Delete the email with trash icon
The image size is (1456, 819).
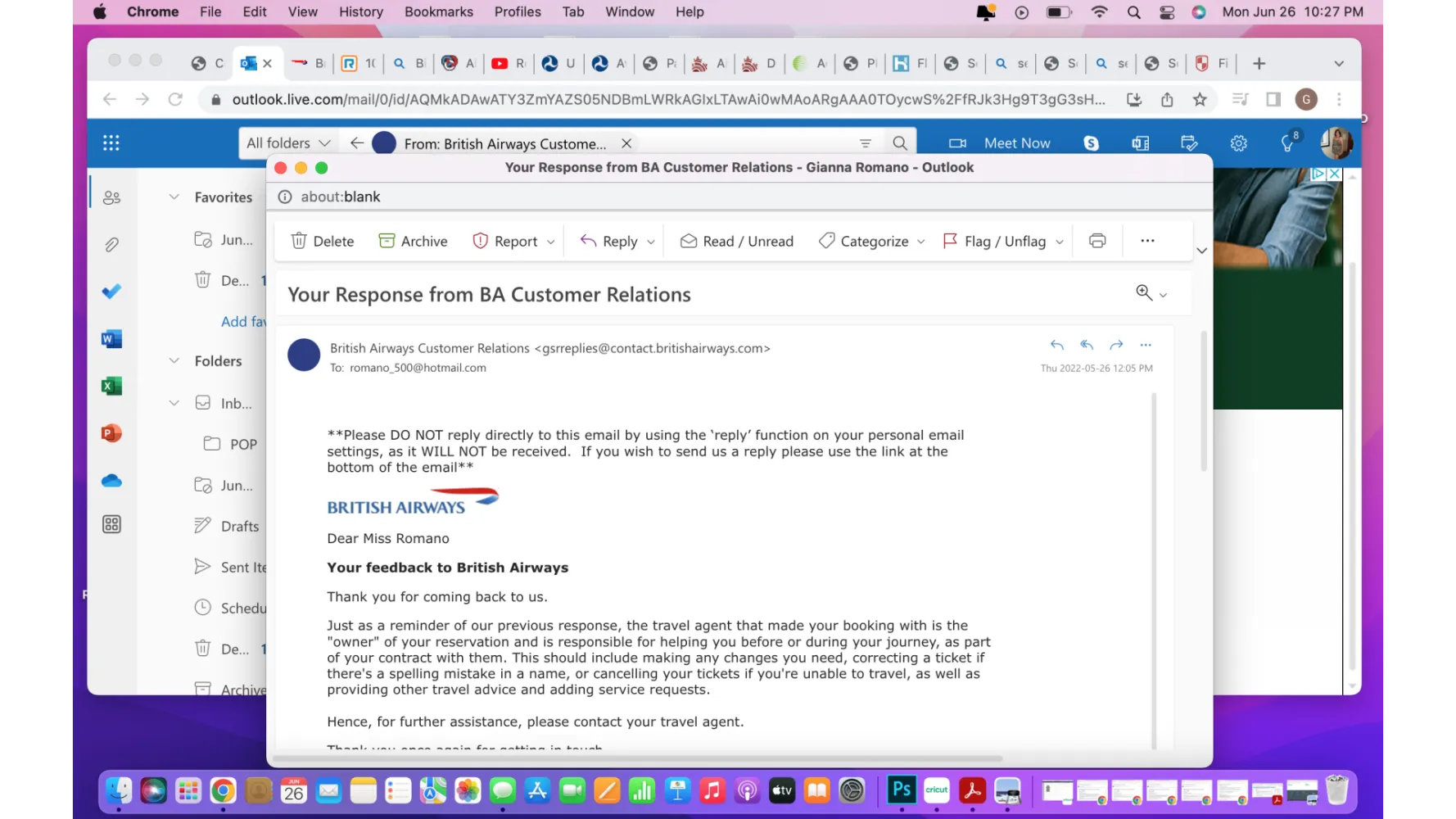(x=323, y=241)
